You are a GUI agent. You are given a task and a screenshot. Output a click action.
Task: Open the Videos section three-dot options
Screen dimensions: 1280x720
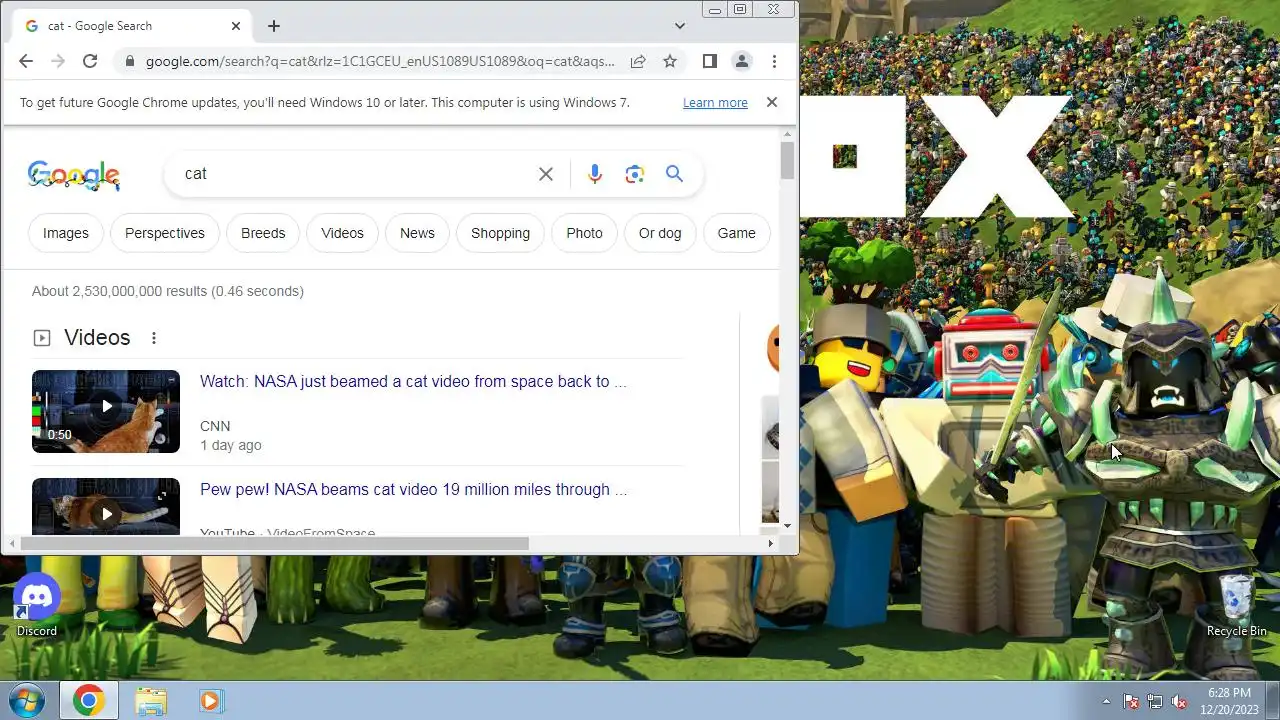tap(154, 338)
